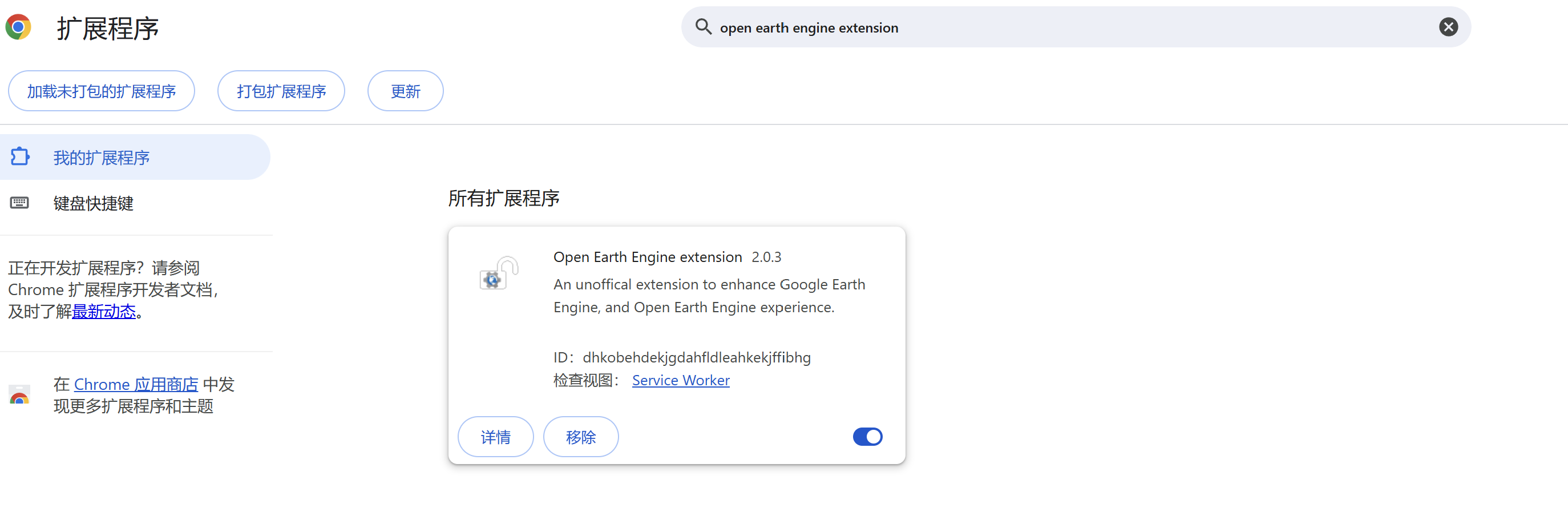This screenshot has height=516, width=1568.
Task: Click the keyboard icon beside 键盘快捷键
Action: click(x=20, y=203)
